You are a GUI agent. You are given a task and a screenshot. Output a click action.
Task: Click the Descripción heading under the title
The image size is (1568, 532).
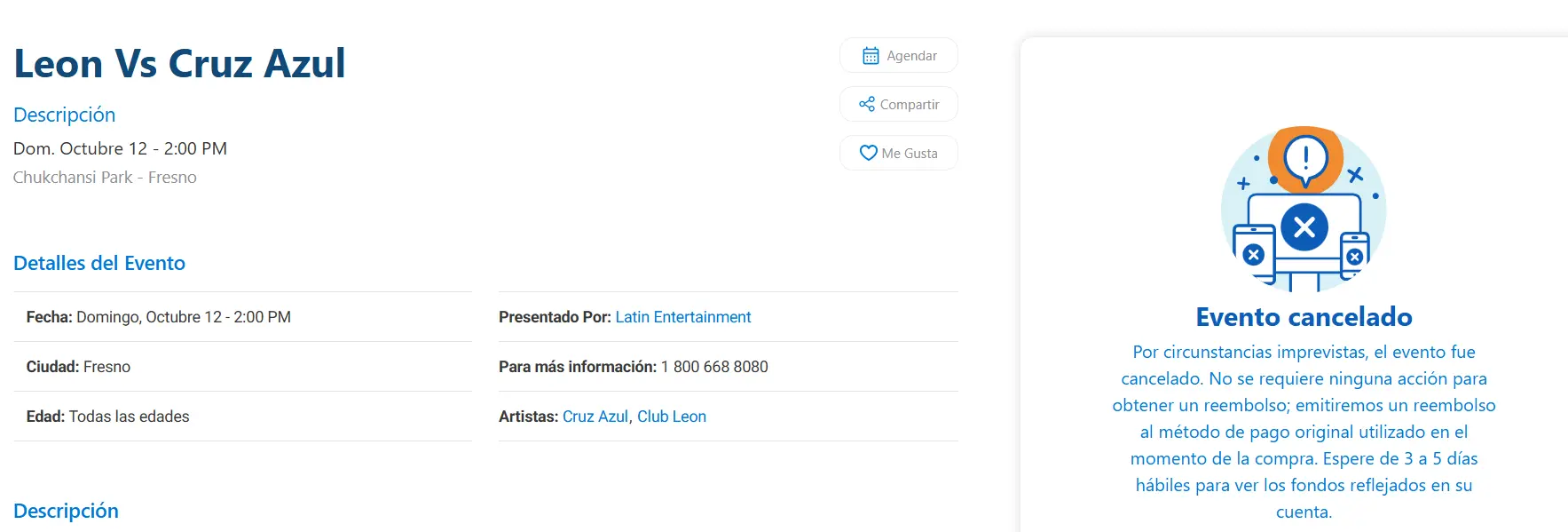point(64,115)
